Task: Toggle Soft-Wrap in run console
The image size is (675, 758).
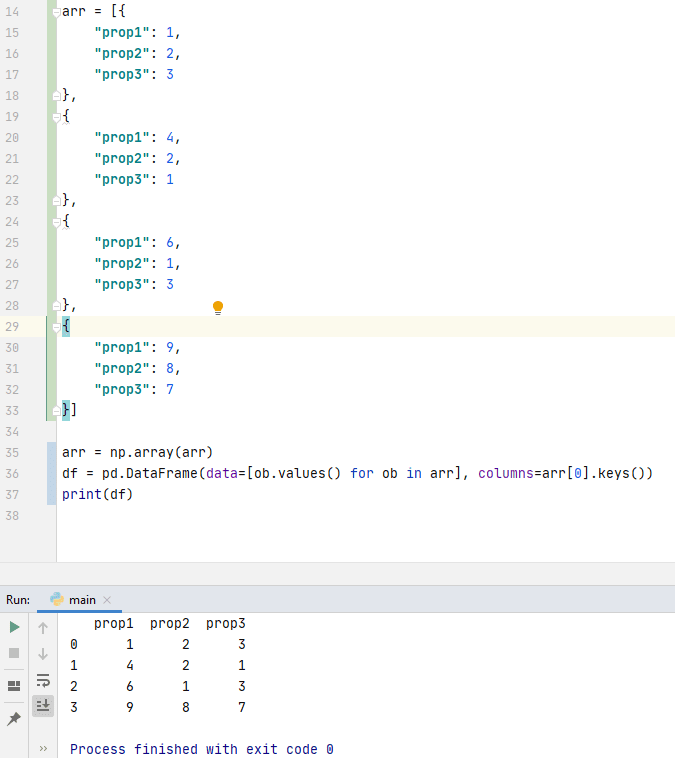Action: (x=43, y=680)
